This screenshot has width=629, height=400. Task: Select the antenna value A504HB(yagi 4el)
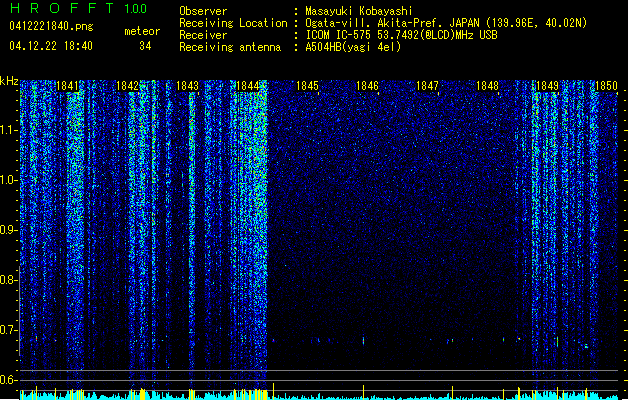point(353,47)
